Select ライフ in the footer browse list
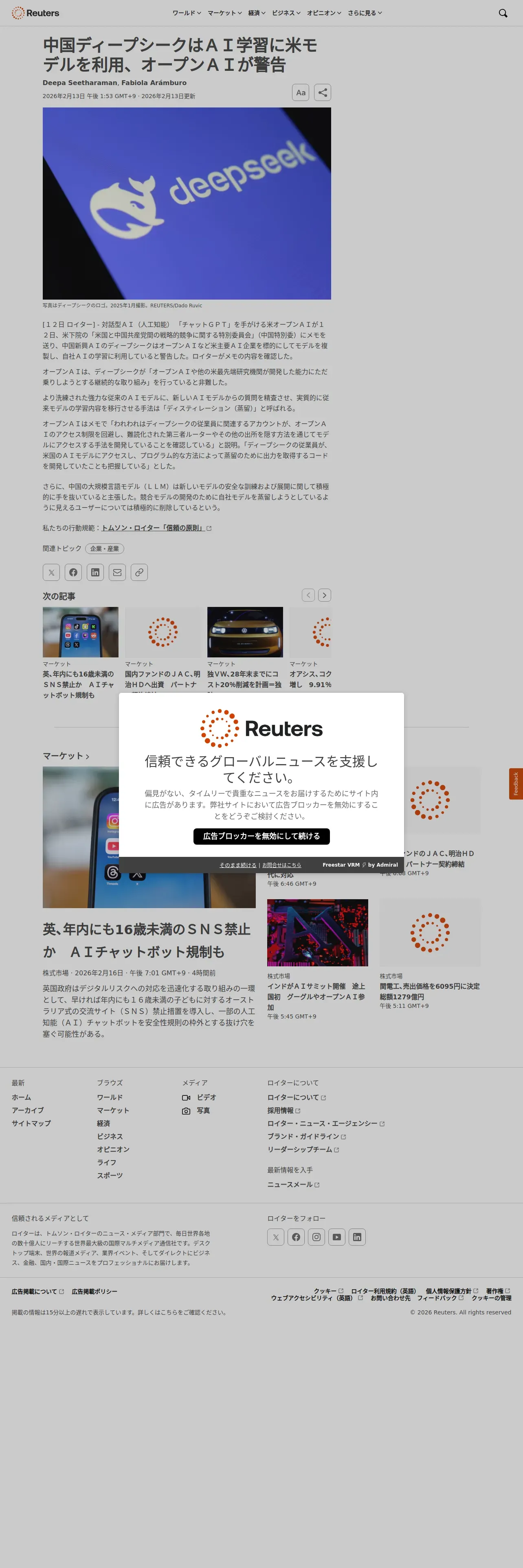 tap(107, 1163)
